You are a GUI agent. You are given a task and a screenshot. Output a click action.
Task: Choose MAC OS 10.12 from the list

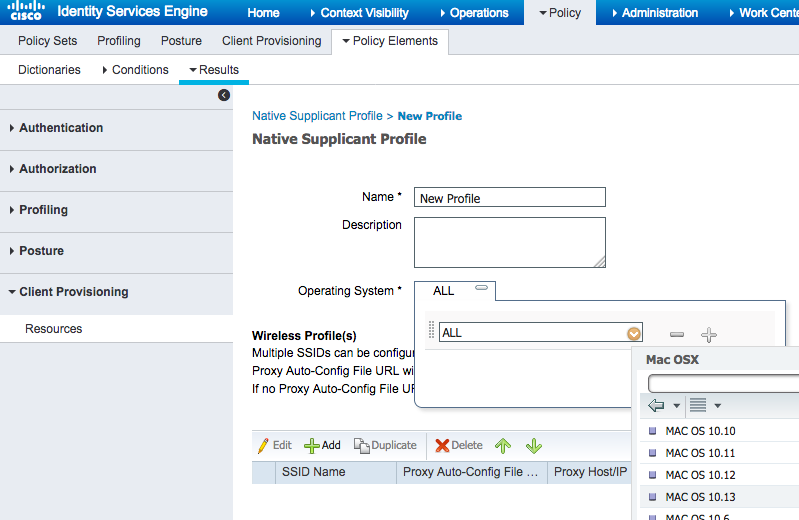pos(700,475)
